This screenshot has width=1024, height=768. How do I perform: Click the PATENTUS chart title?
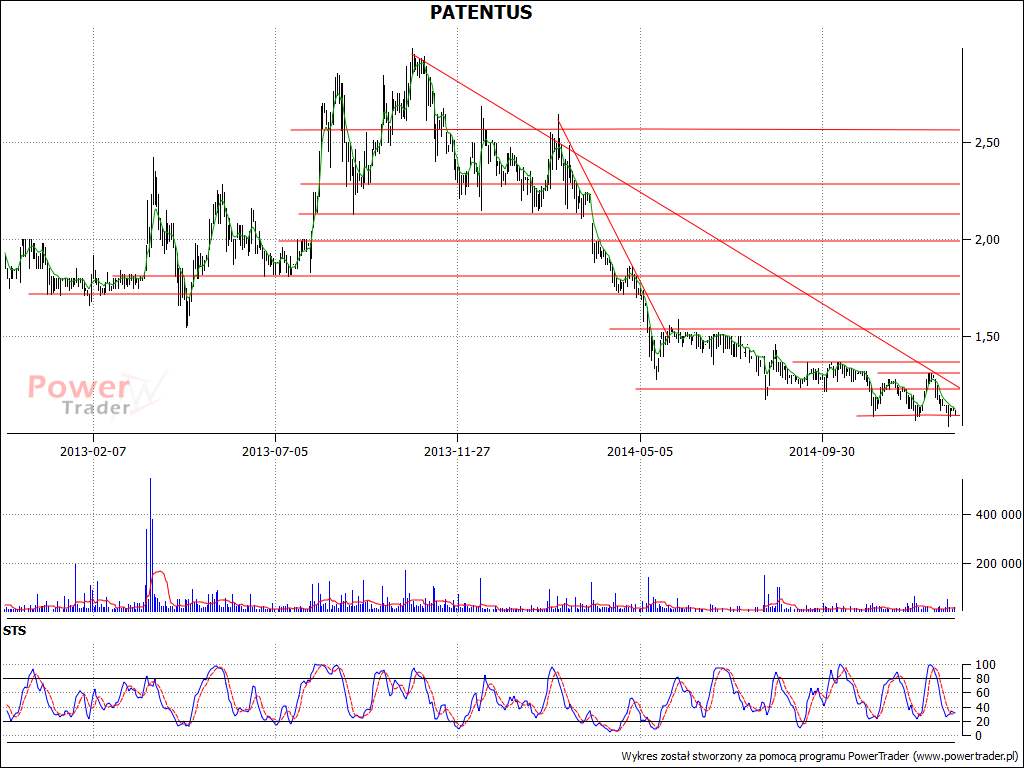point(481,12)
